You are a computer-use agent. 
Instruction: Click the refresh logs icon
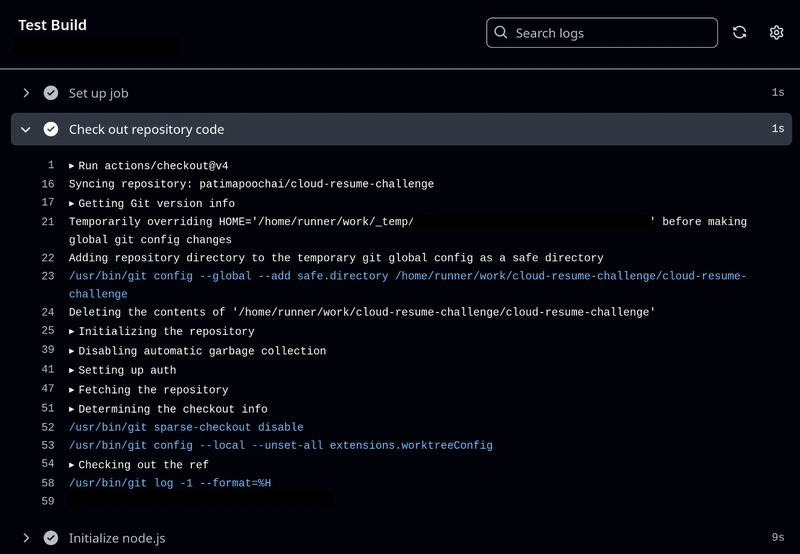(739, 33)
